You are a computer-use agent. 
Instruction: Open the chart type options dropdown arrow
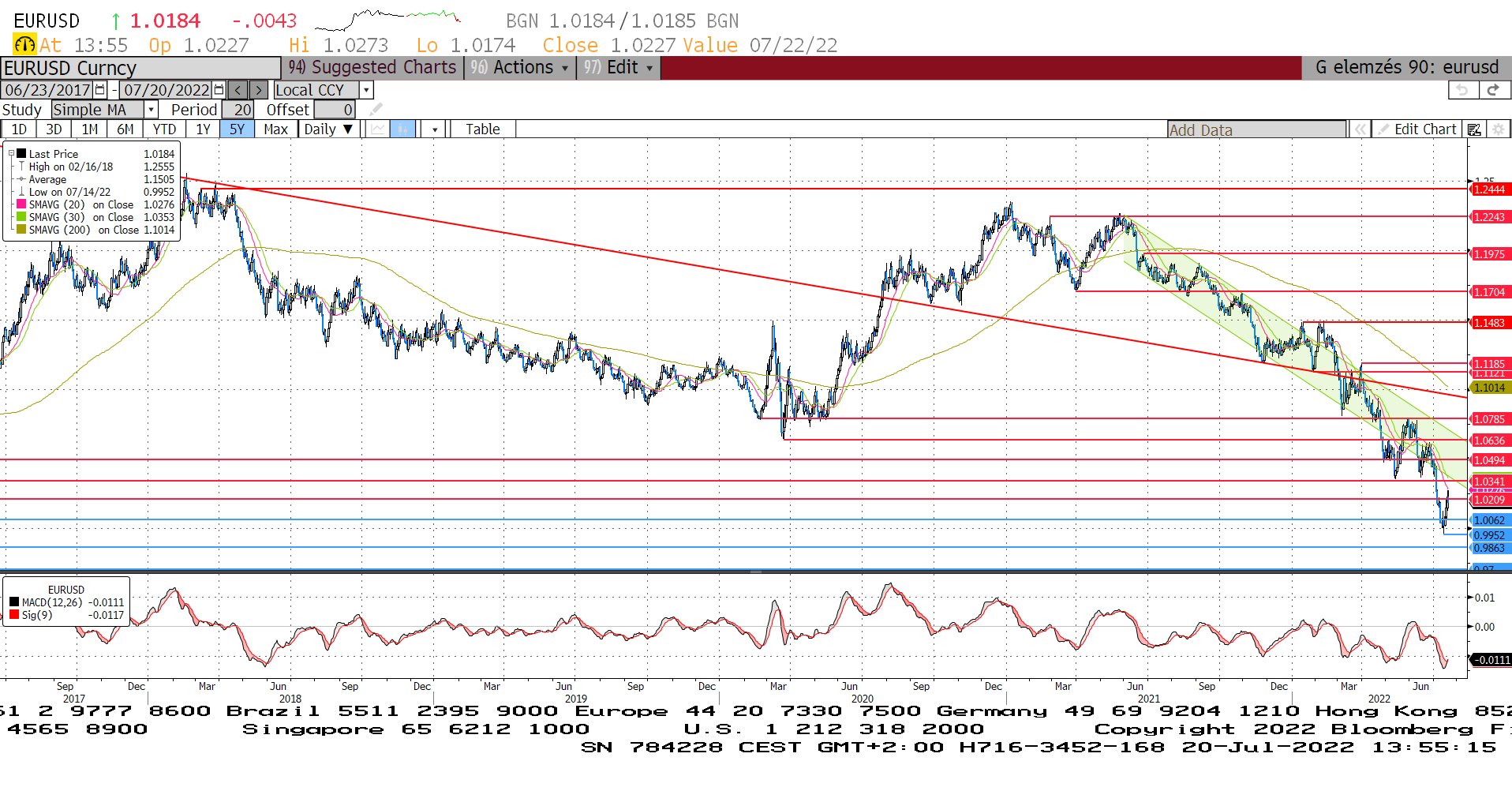435,129
